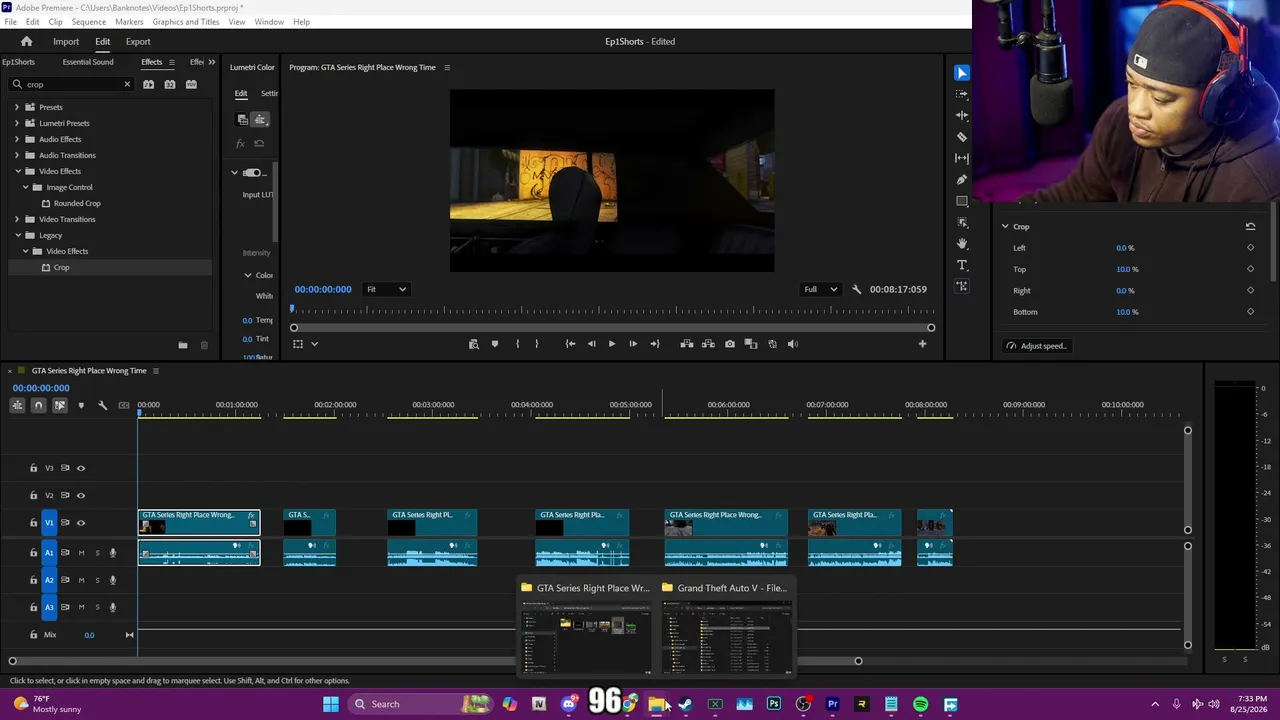
Task: Open Spotify from the Windows taskbar
Action: [x=920, y=705]
